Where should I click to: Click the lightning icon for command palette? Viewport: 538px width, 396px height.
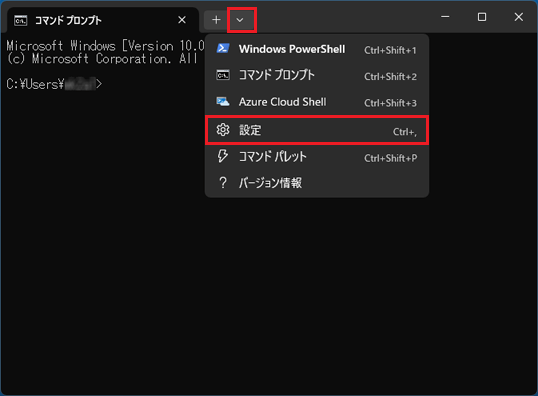point(223,156)
